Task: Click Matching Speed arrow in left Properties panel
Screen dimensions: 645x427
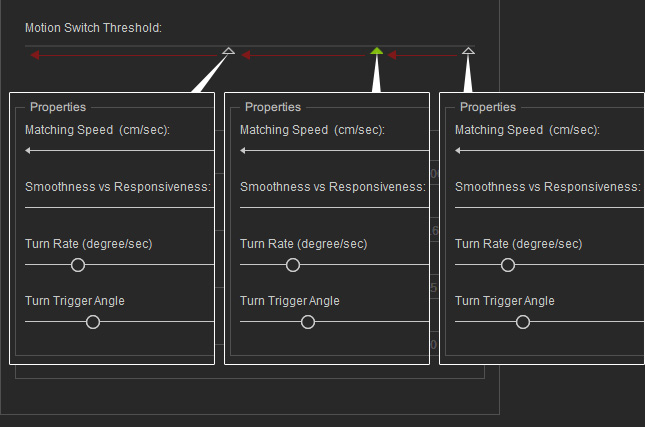Action: [x=29, y=150]
